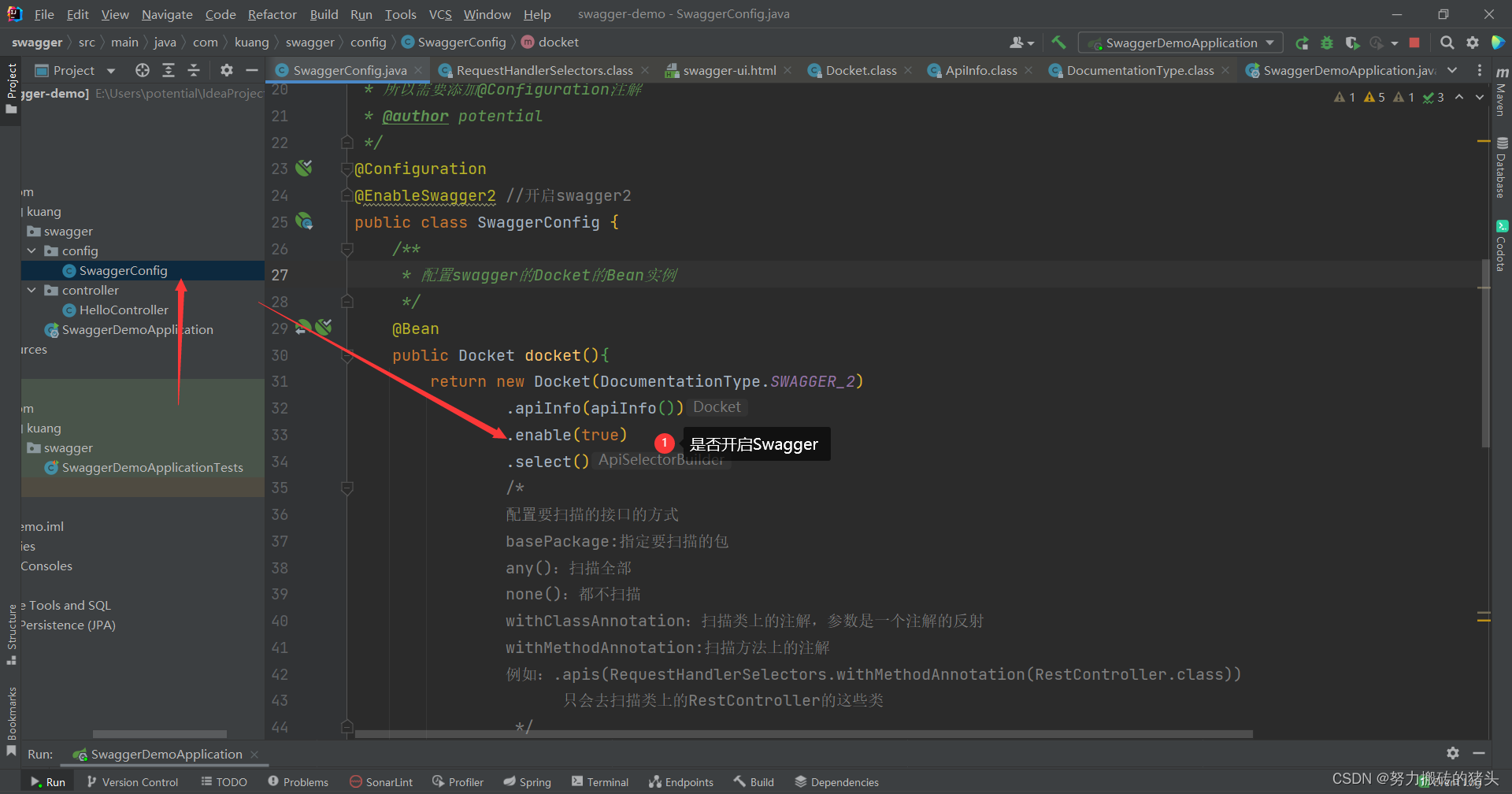This screenshot has height=794, width=1512.
Task: Switch to DocumentationType.class tab
Action: point(1140,70)
